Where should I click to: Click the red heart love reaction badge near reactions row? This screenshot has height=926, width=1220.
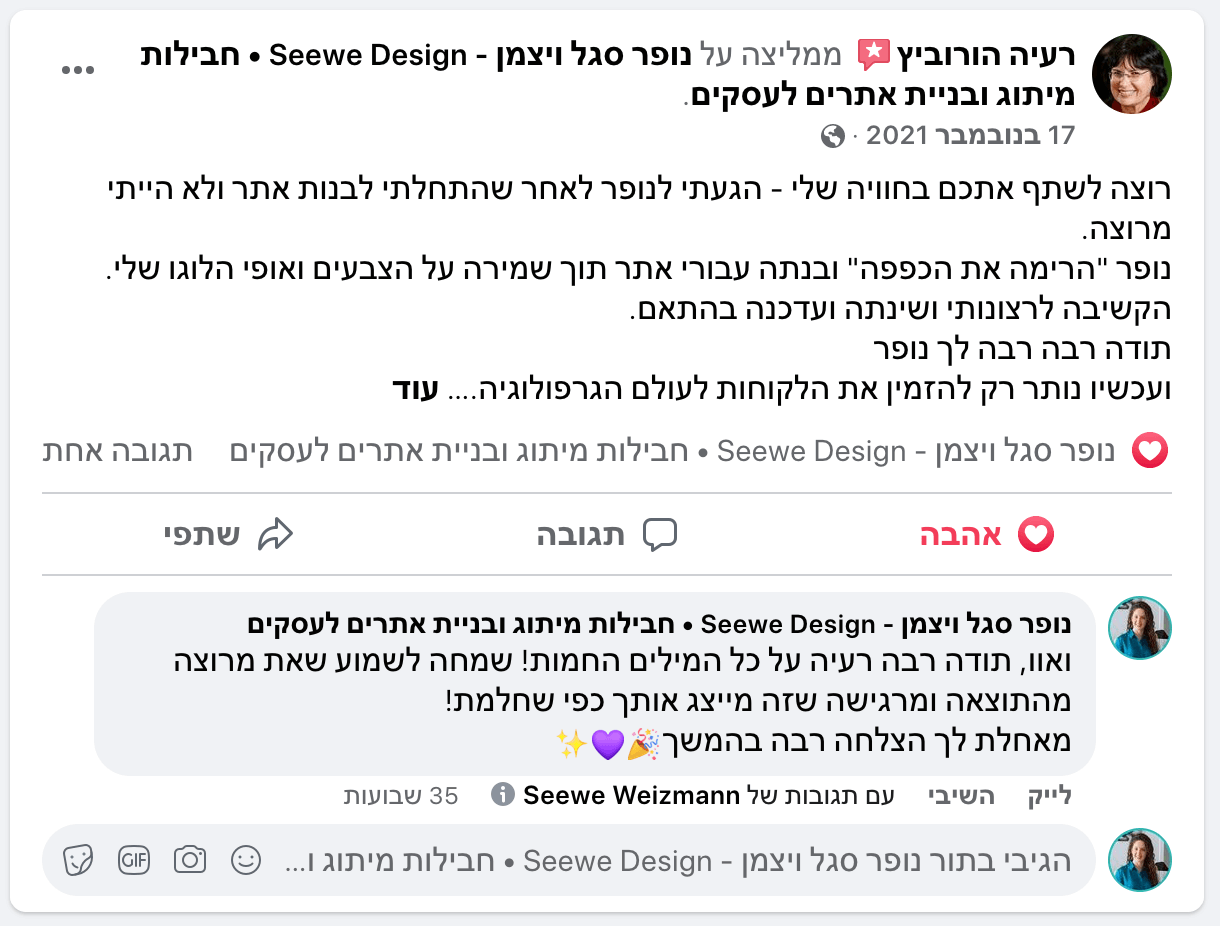[x=1151, y=451]
